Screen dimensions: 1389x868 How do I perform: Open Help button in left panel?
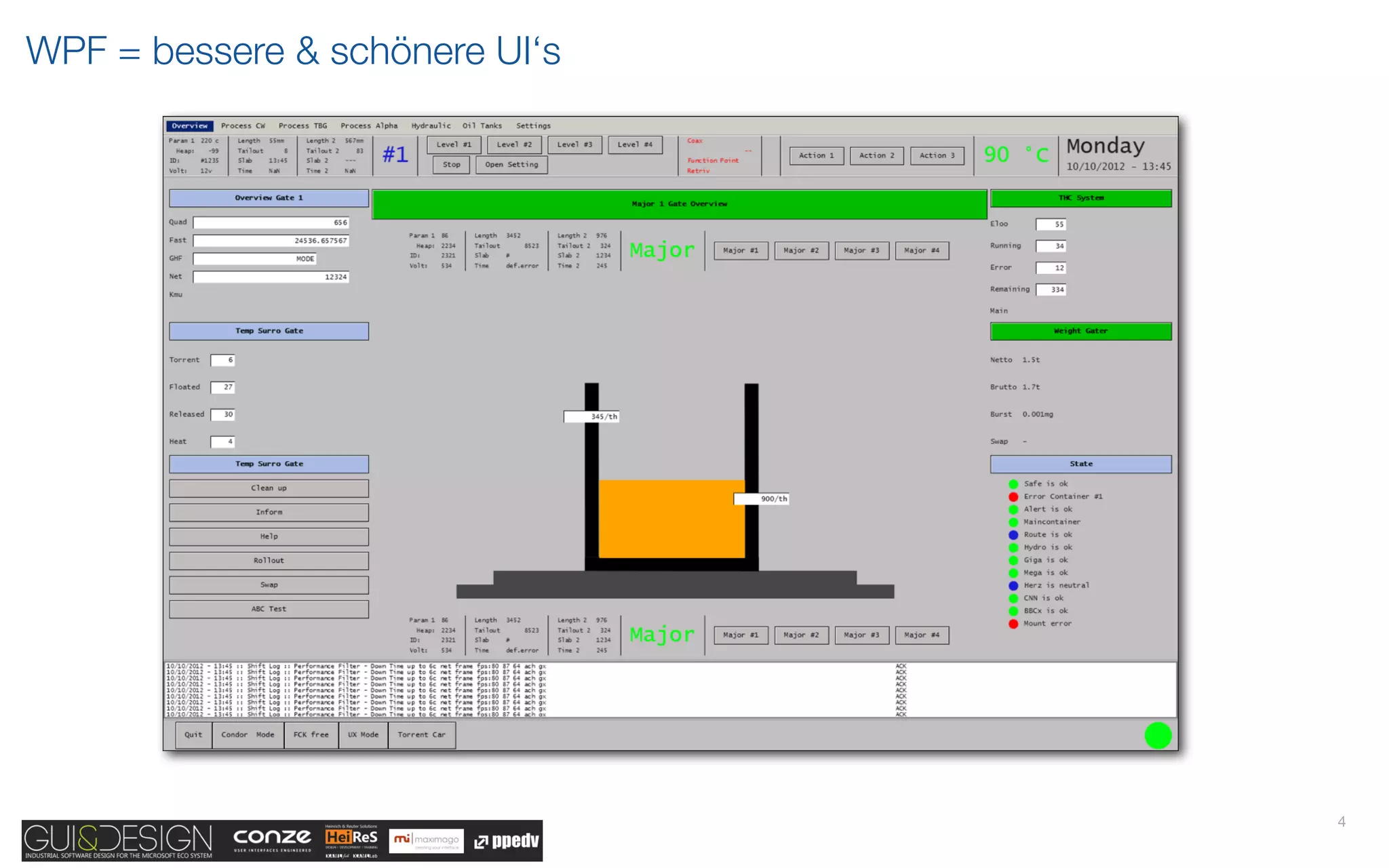pyautogui.click(x=269, y=537)
